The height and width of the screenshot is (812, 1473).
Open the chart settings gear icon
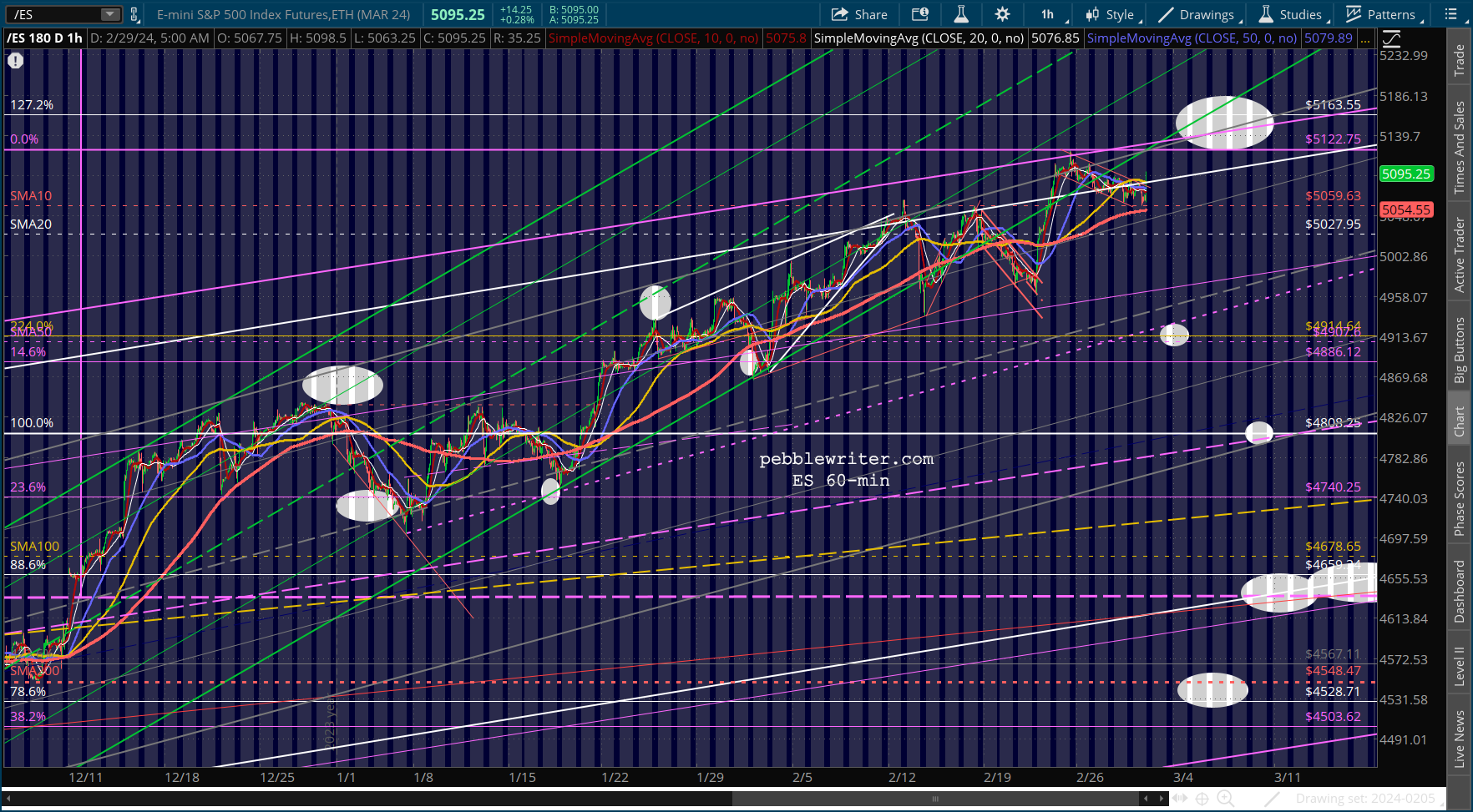1002,14
